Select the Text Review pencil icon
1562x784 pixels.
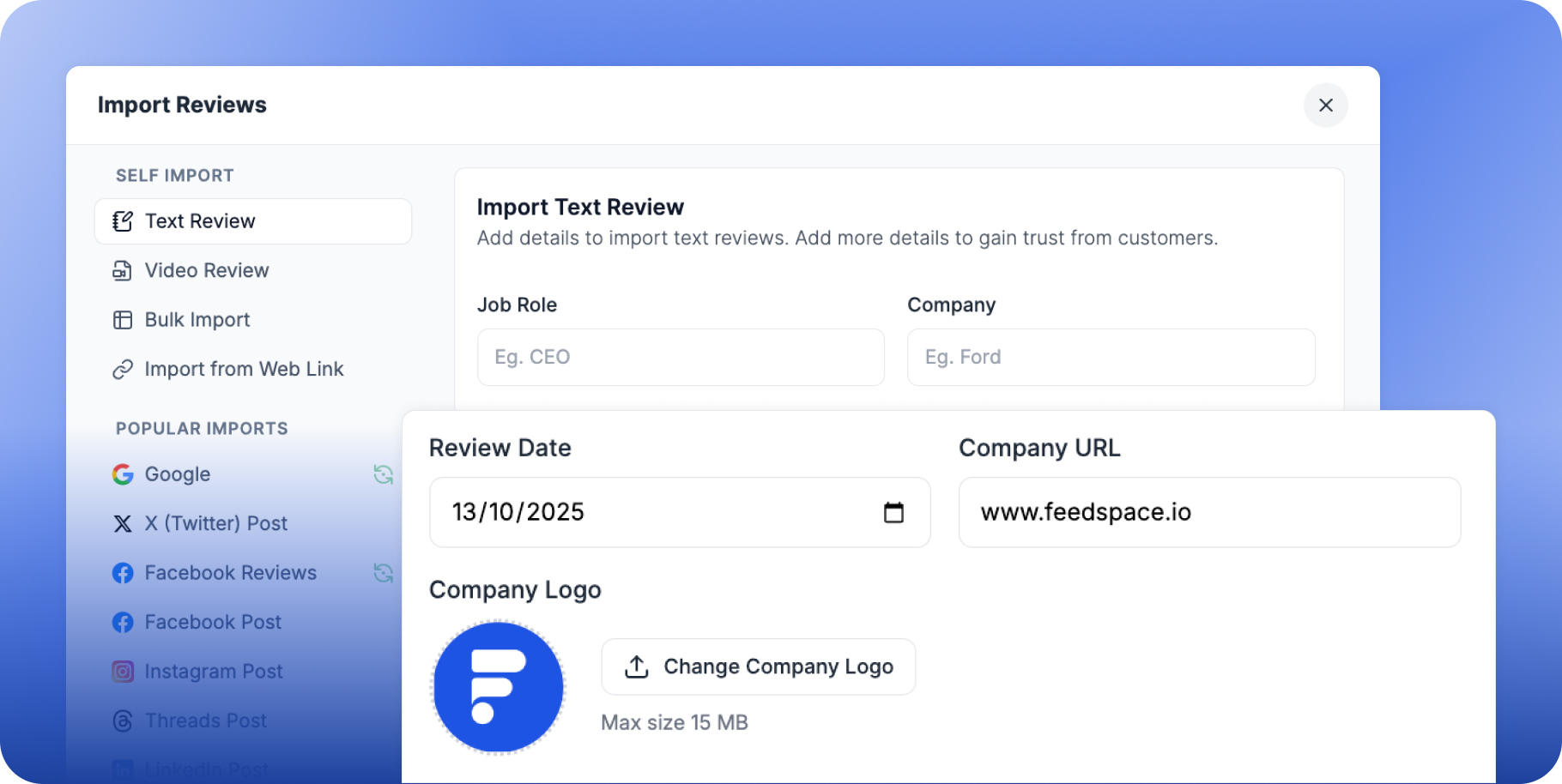[123, 220]
